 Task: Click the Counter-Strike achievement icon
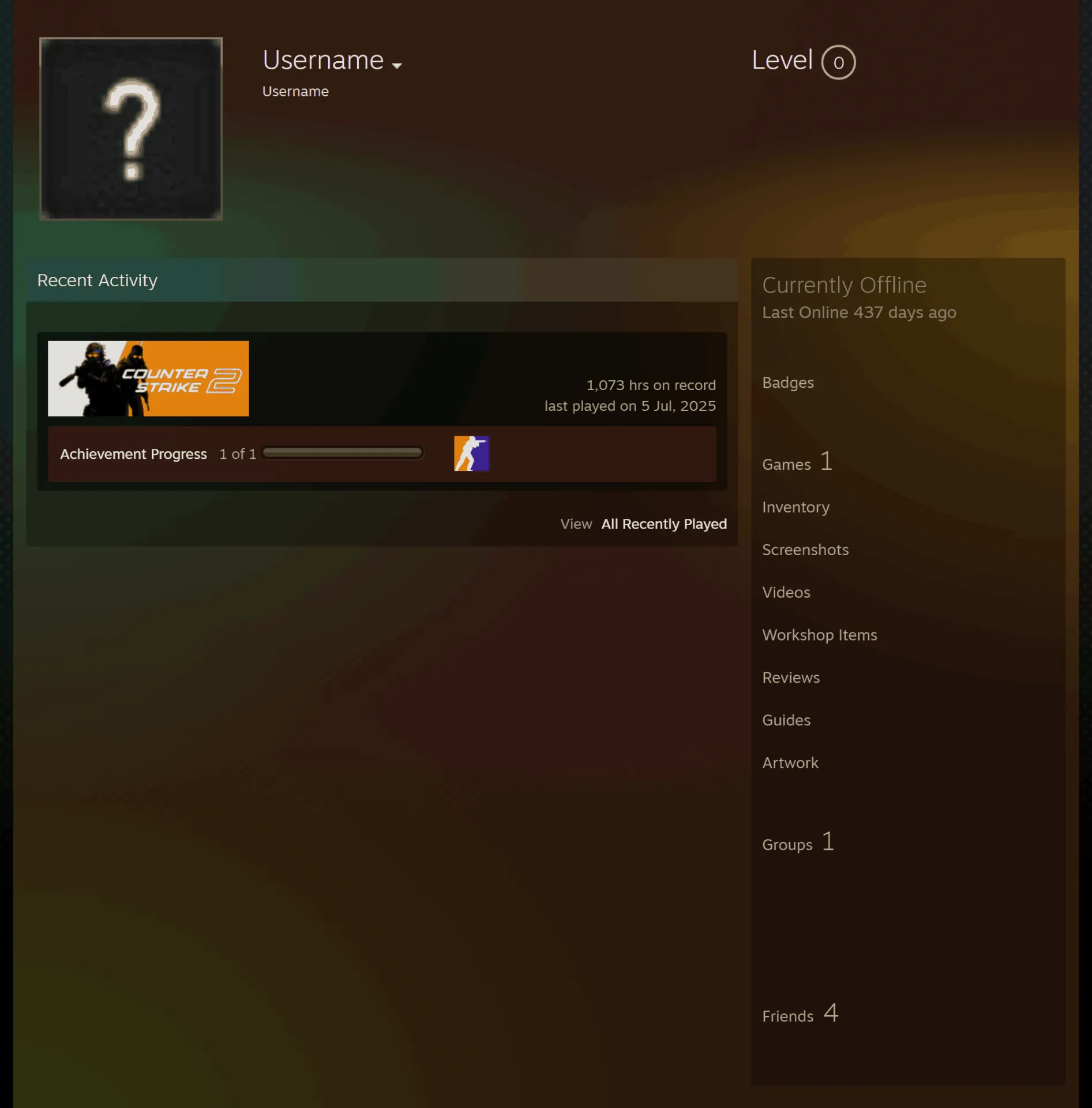click(x=472, y=454)
